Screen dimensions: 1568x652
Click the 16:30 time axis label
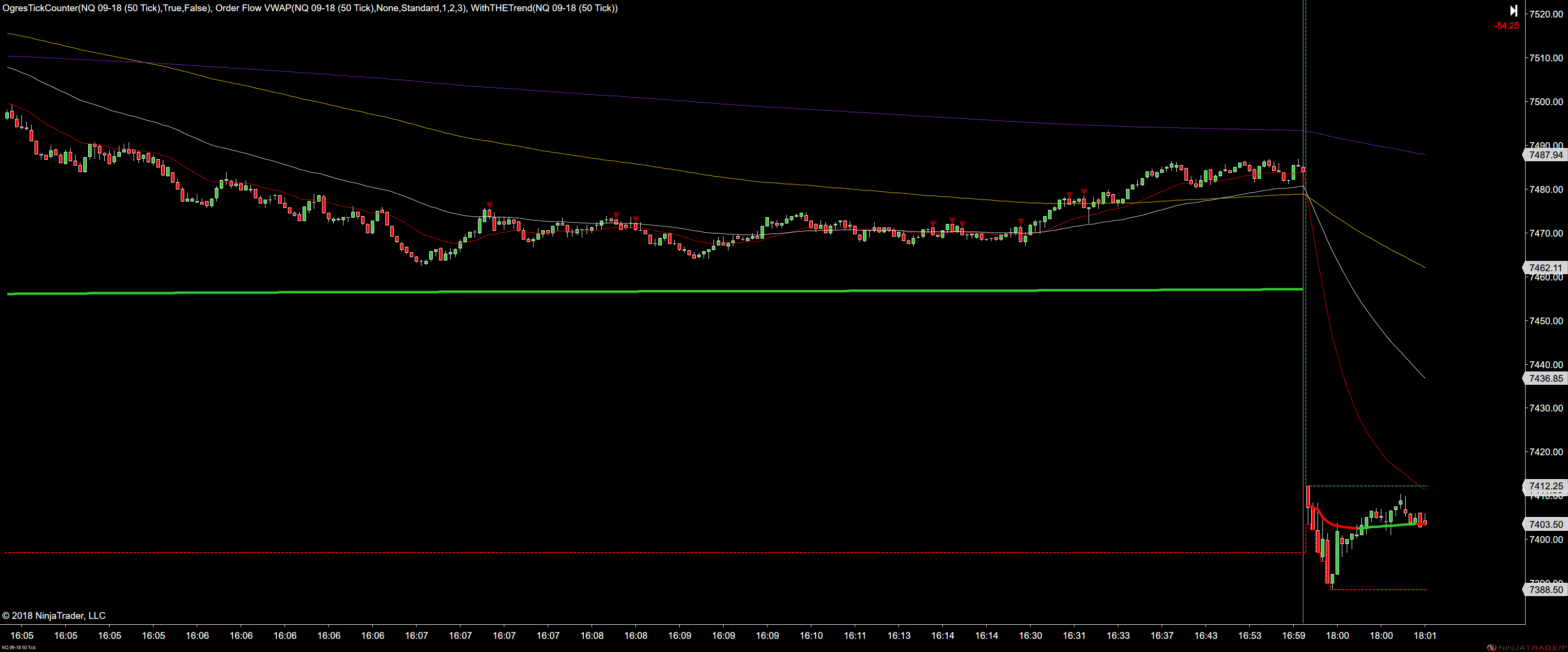pyautogui.click(x=1030, y=635)
